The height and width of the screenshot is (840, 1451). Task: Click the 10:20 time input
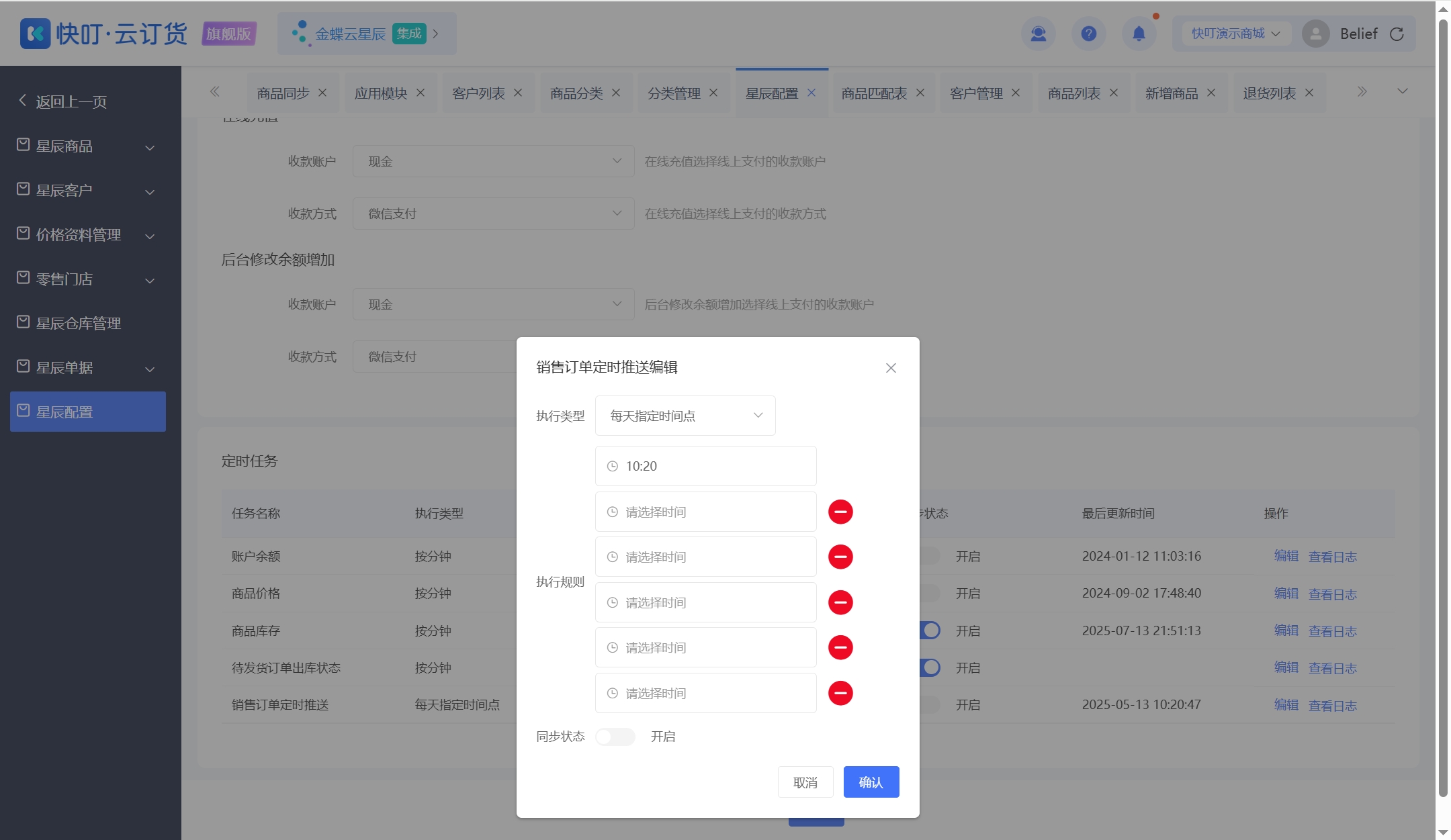[705, 466]
